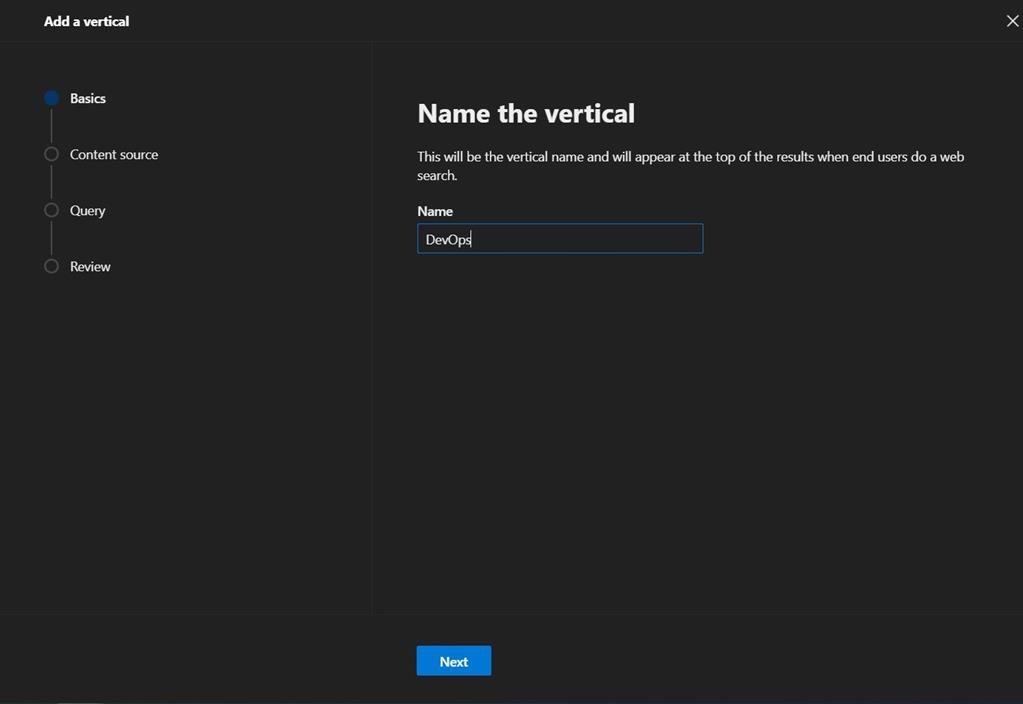Open the Review step of the wizard
Viewport: 1023px width, 704px height.
(89, 266)
